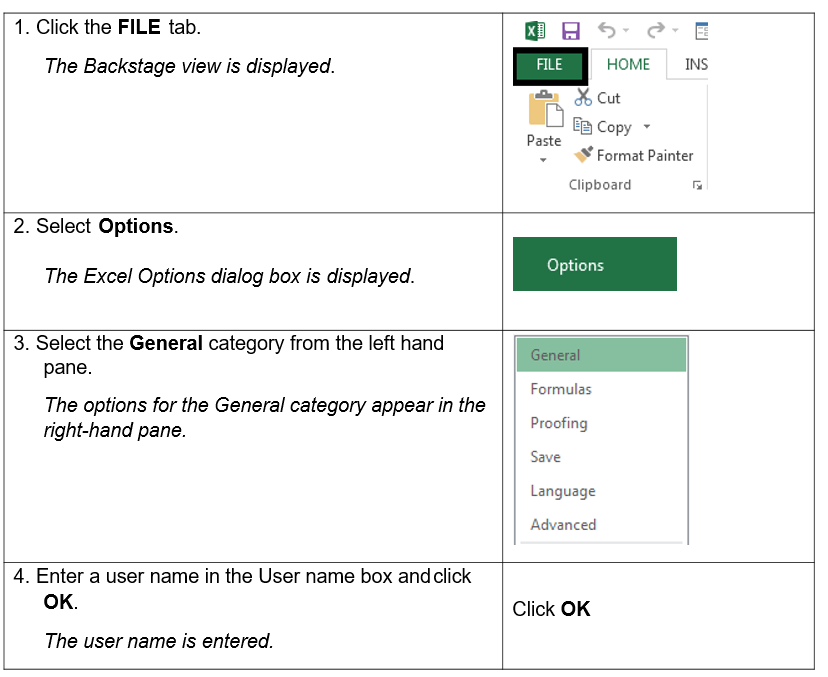Screen dimensions: 828x677
Task: Select the Language category
Action: point(563,491)
